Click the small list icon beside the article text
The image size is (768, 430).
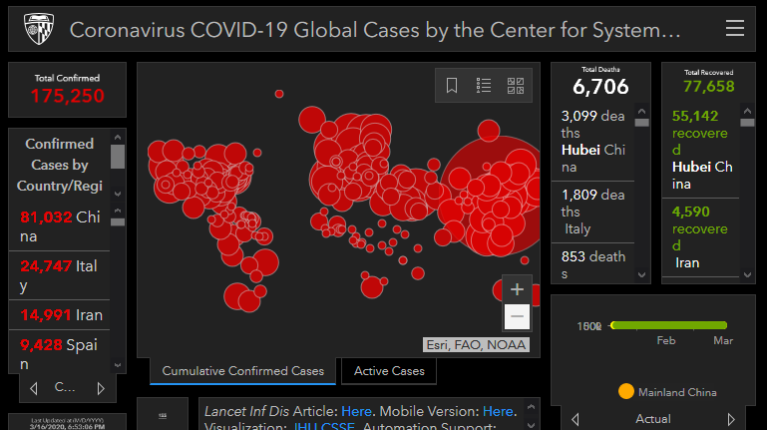coord(163,416)
